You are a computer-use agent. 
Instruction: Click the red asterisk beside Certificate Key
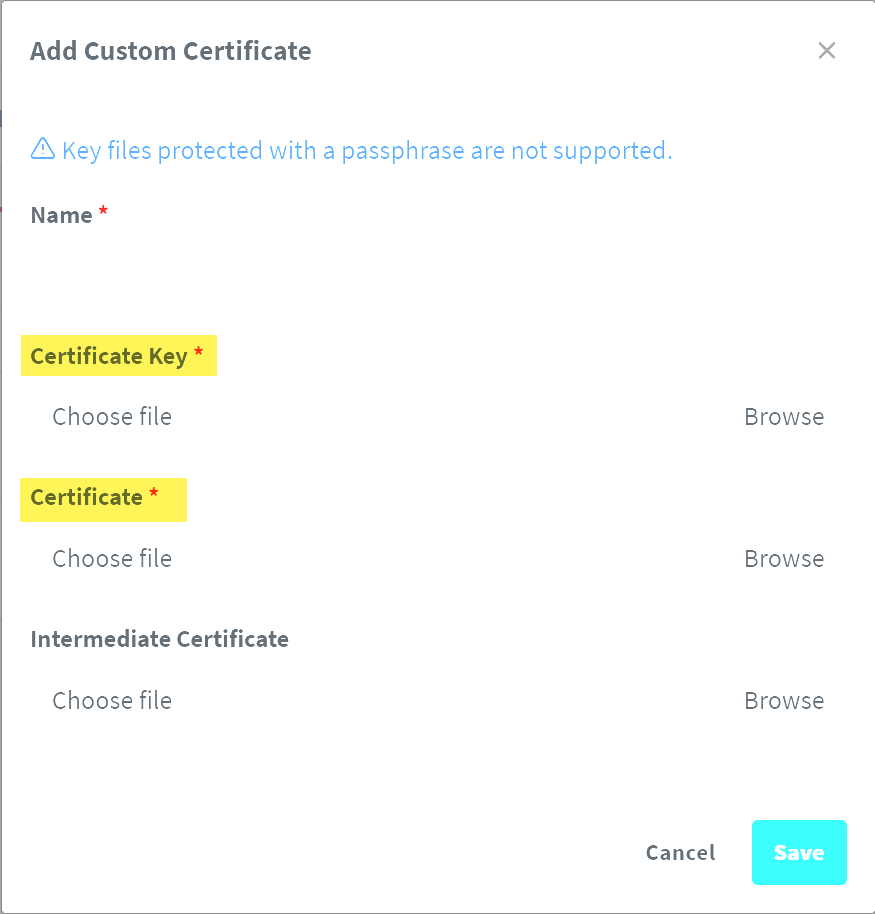coord(198,354)
